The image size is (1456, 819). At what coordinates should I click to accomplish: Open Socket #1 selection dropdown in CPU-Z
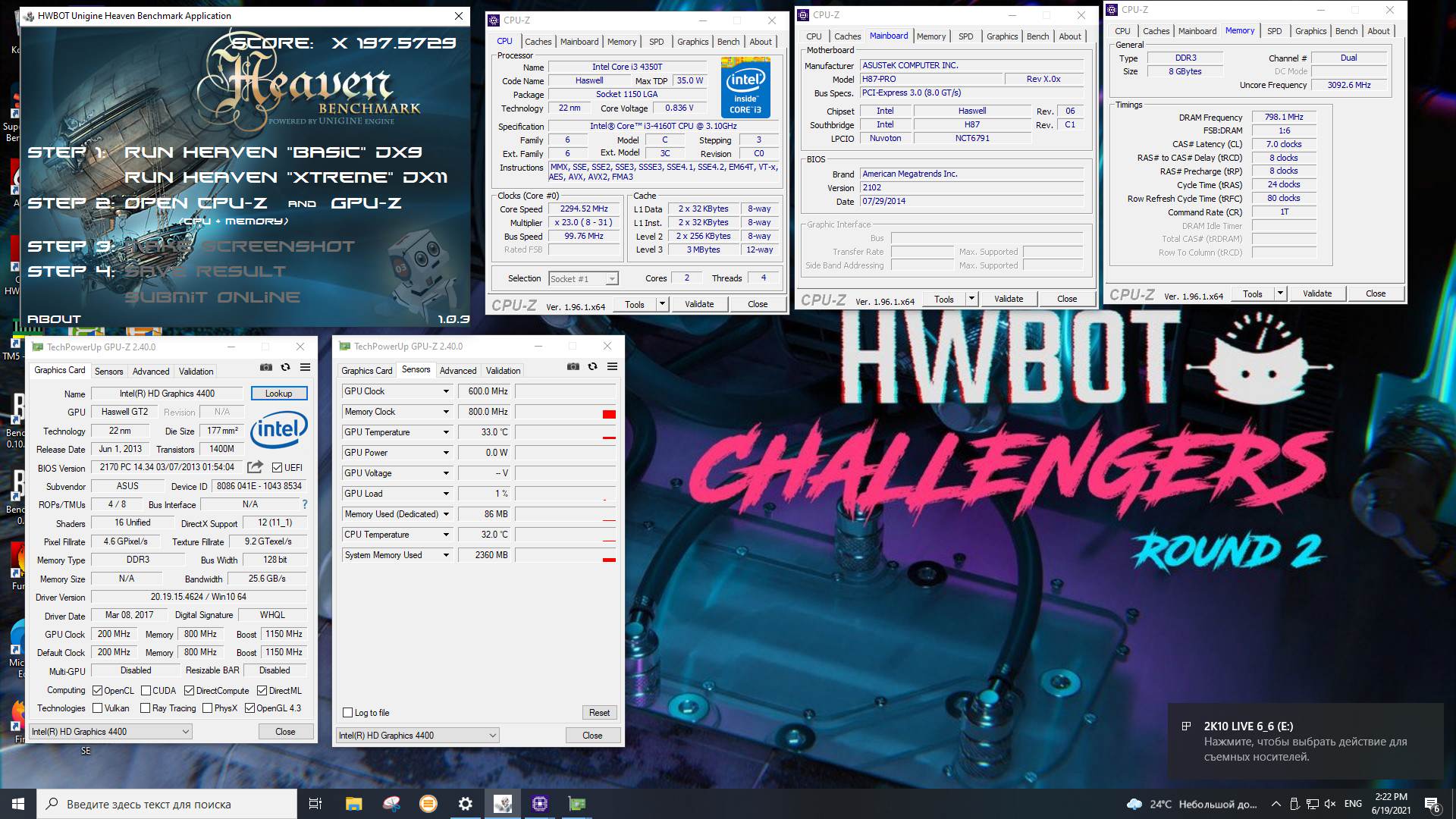(x=583, y=279)
